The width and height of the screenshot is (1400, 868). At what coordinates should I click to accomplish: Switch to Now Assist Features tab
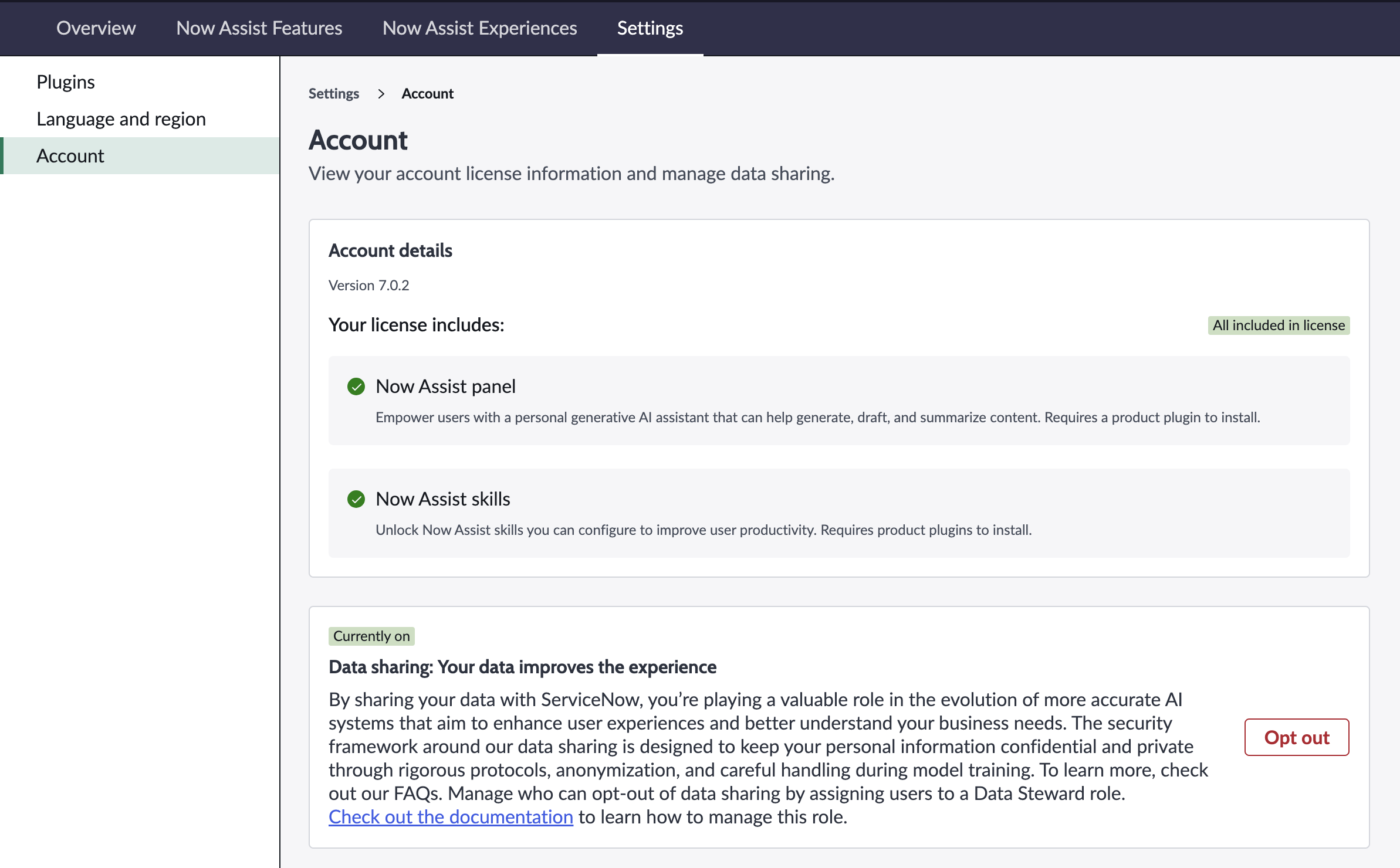click(x=259, y=28)
